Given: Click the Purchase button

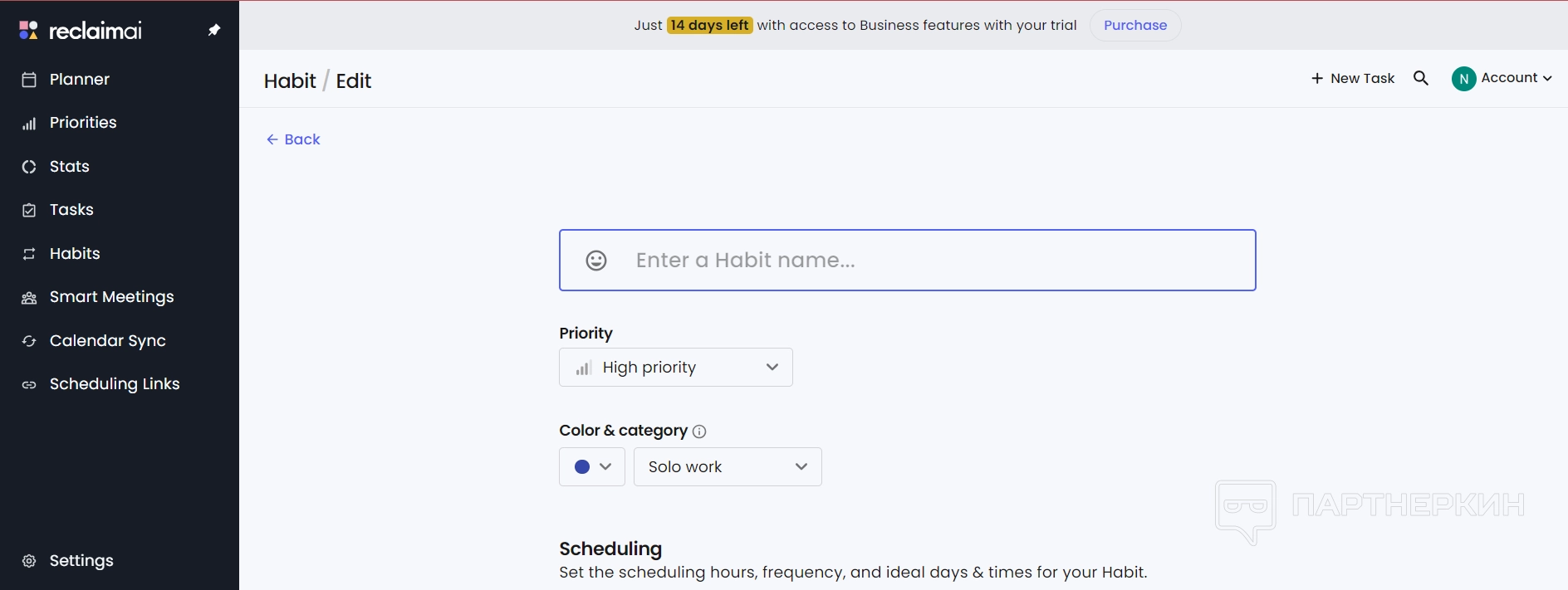Looking at the screenshot, I should pos(1135,26).
